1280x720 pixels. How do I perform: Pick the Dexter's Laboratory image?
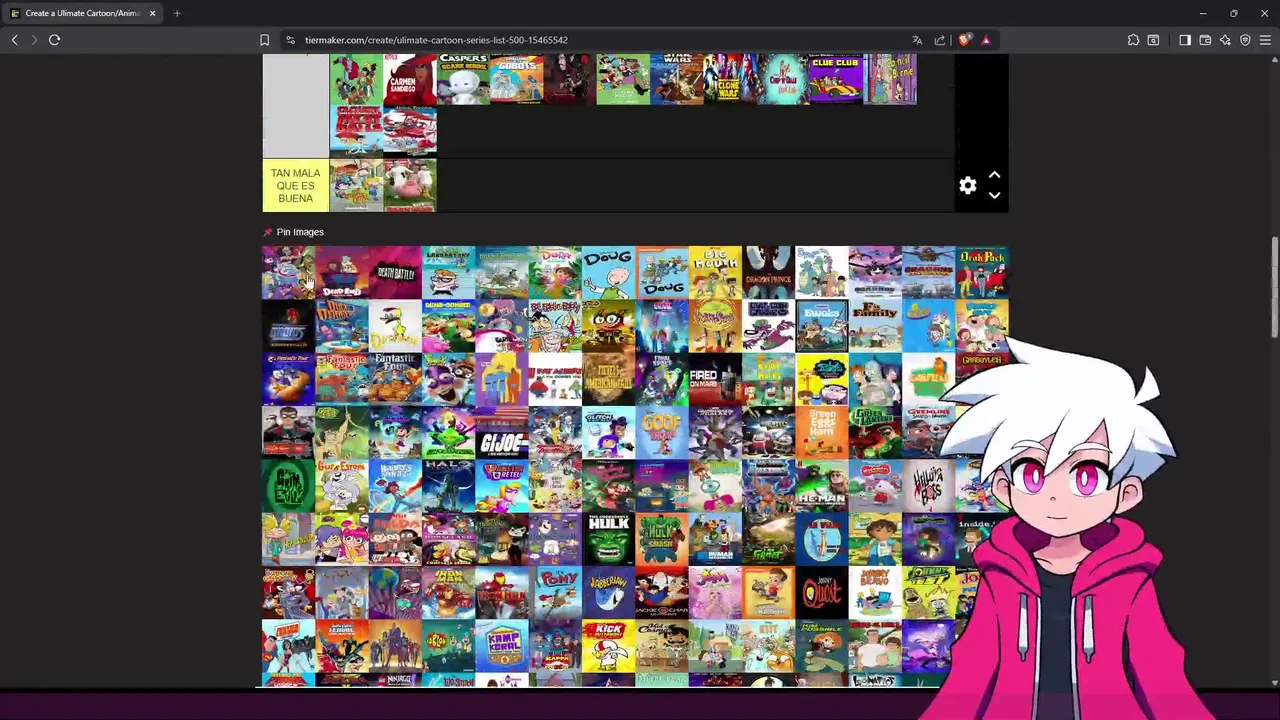pos(448,272)
